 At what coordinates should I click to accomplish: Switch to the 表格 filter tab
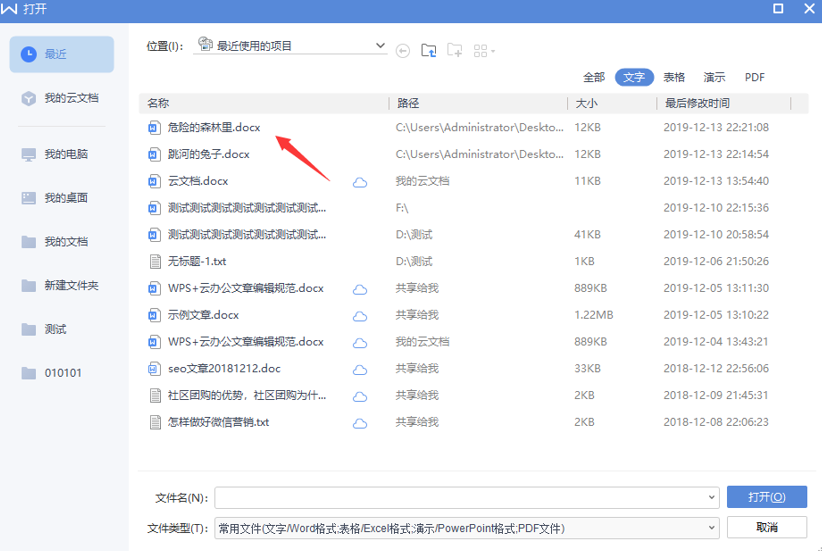(x=674, y=77)
